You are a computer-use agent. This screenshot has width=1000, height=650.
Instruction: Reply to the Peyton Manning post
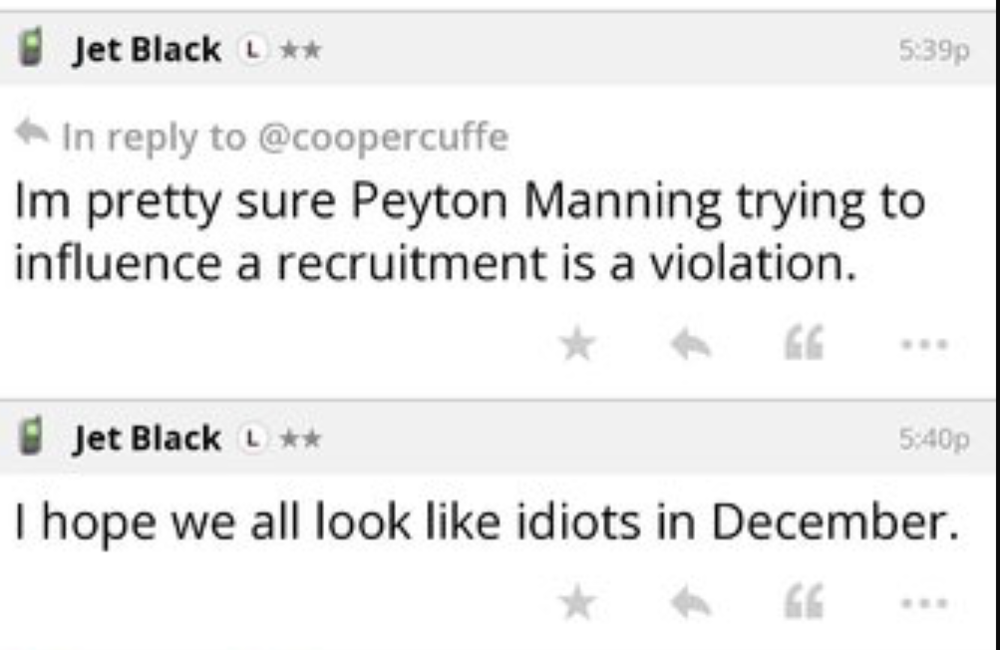click(x=690, y=345)
